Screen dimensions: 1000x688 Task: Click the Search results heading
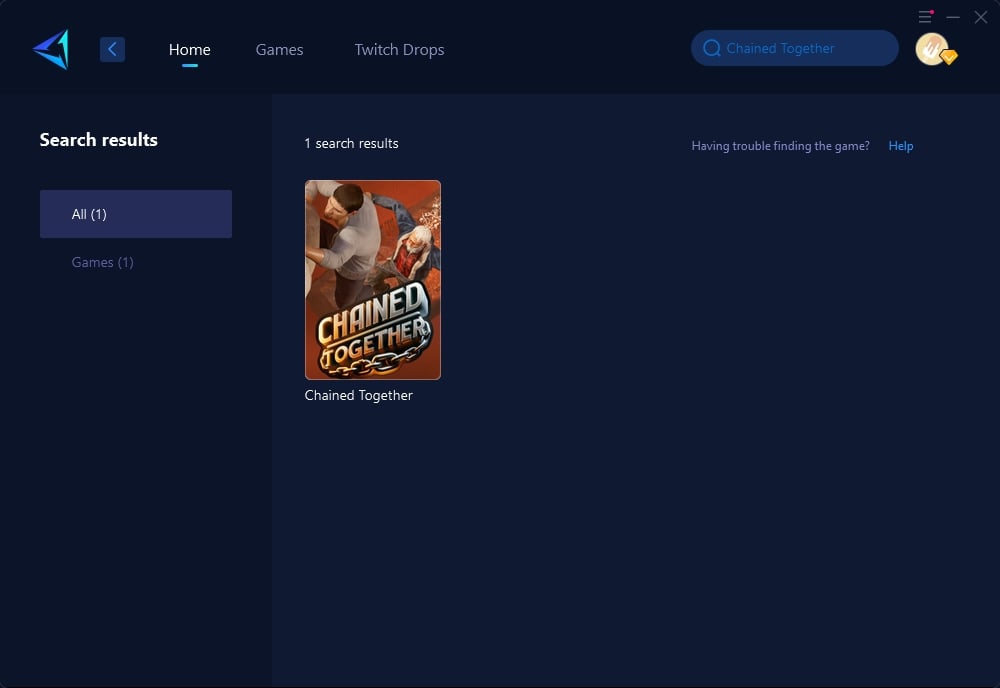pos(99,140)
